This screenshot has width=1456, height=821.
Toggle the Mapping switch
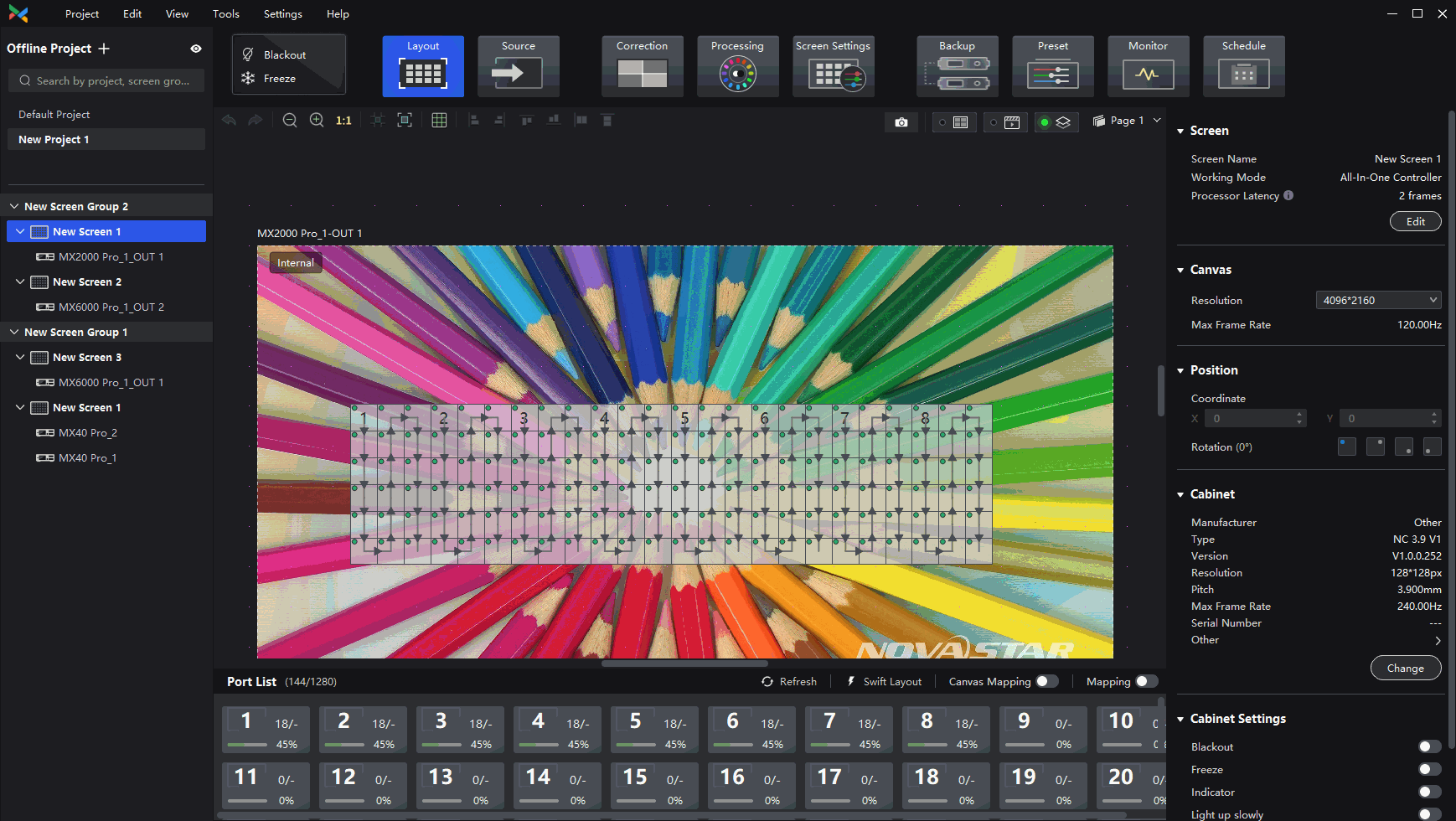pos(1147,682)
